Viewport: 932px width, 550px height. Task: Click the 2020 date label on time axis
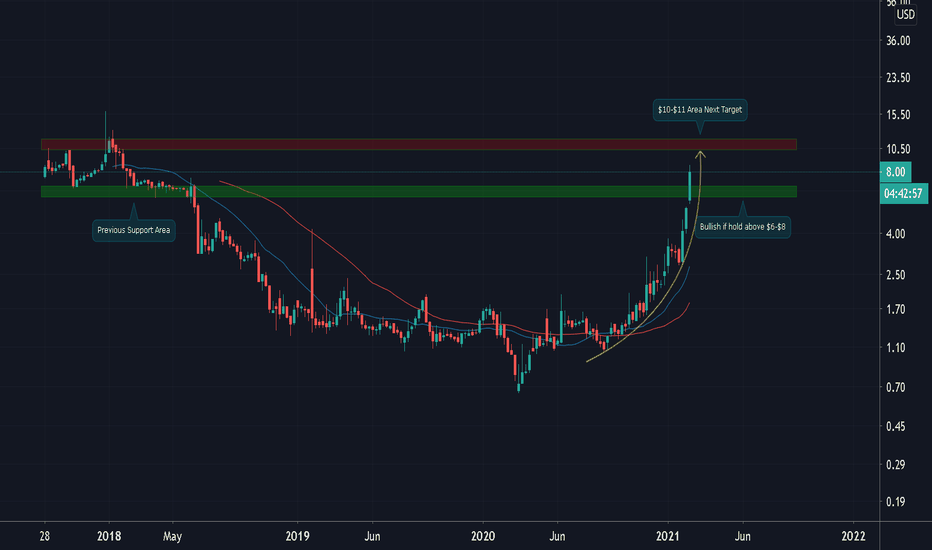point(483,536)
